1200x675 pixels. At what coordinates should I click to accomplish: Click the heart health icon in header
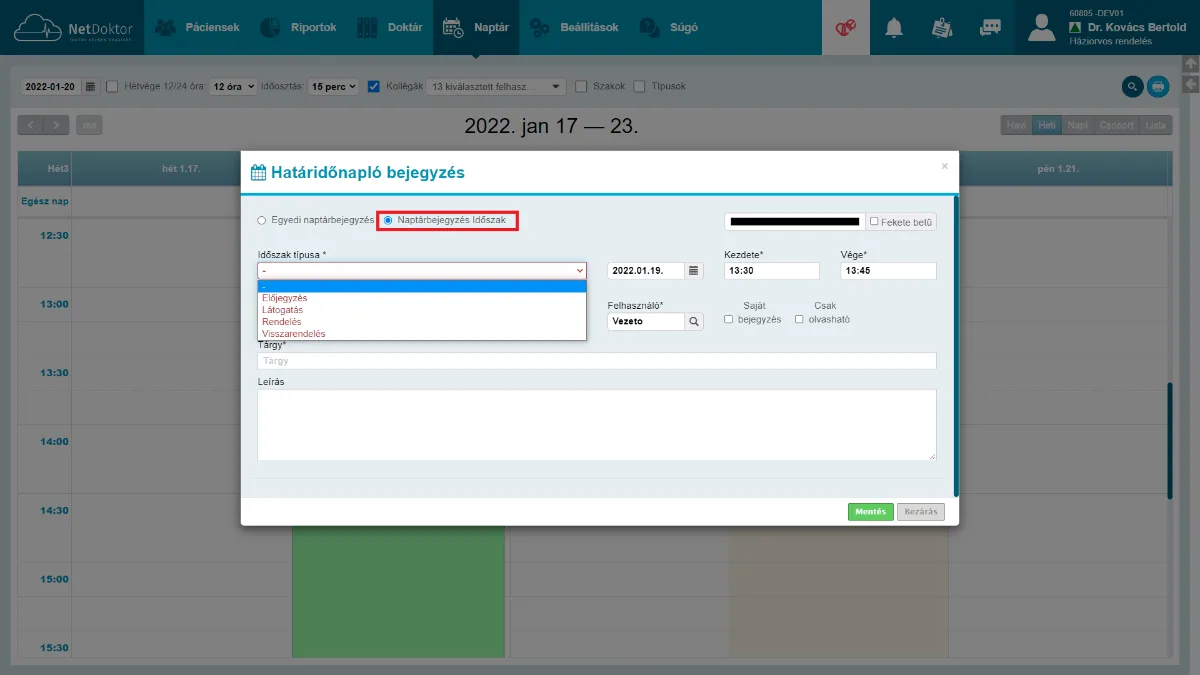tap(846, 28)
